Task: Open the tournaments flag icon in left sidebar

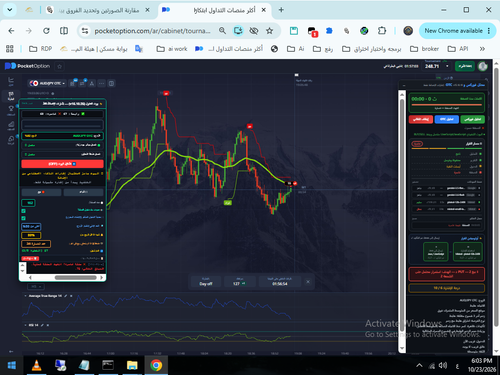Action: point(11,96)
